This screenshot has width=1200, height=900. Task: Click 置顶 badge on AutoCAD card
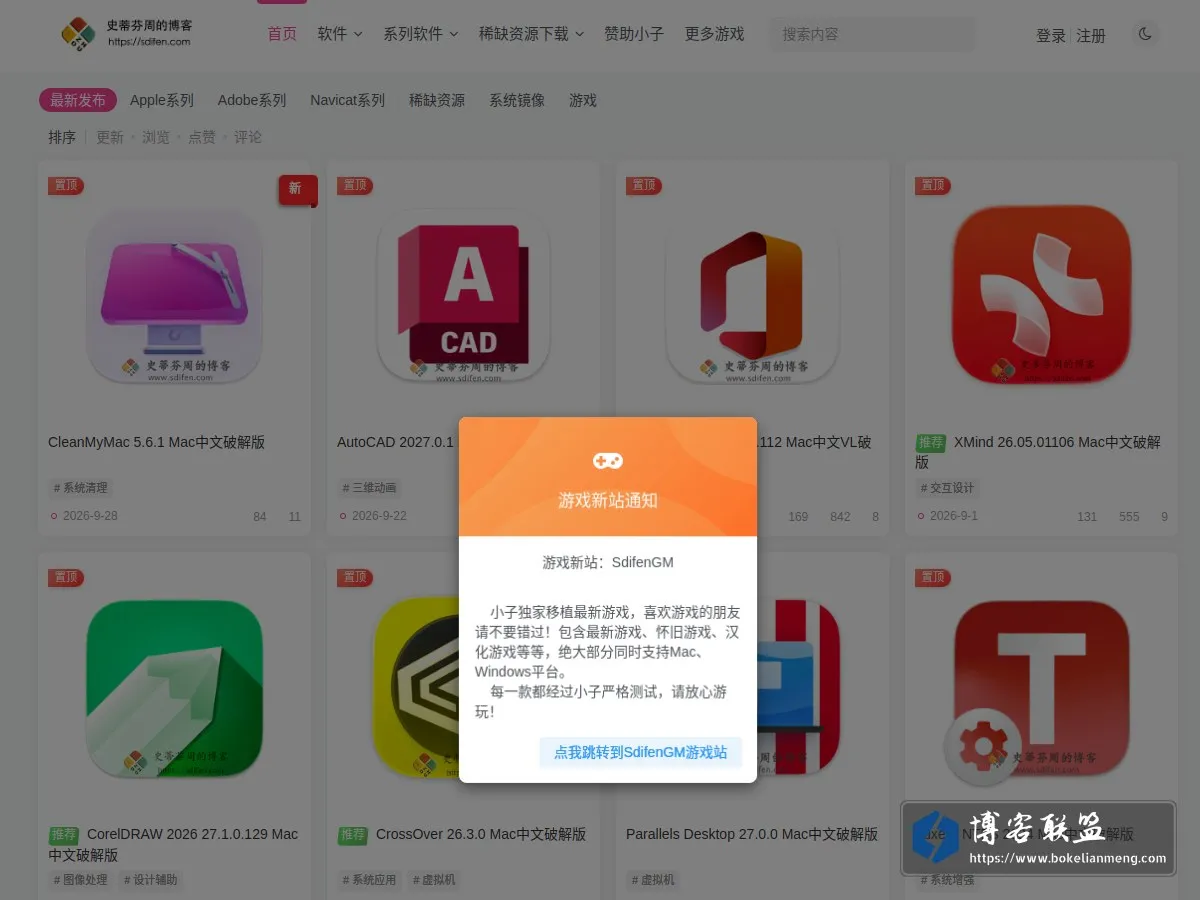click(355, 185)
